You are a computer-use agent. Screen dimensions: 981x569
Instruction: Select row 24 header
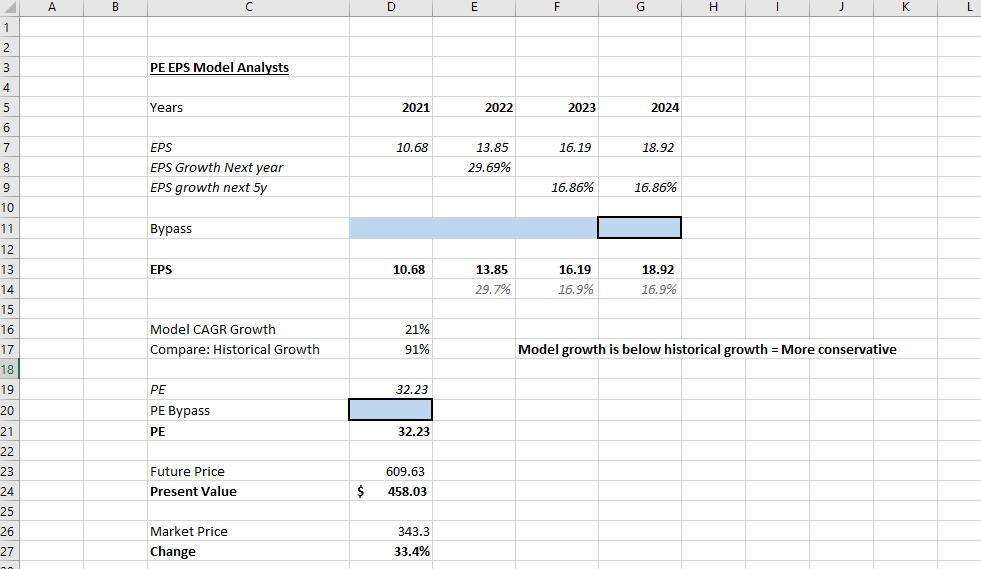pos(9,491)
